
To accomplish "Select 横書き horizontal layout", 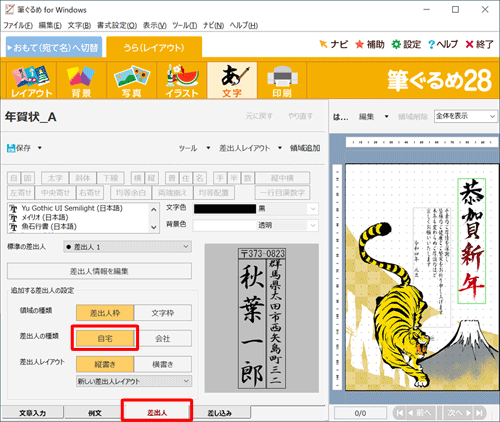I will click(x=163, y=364).
